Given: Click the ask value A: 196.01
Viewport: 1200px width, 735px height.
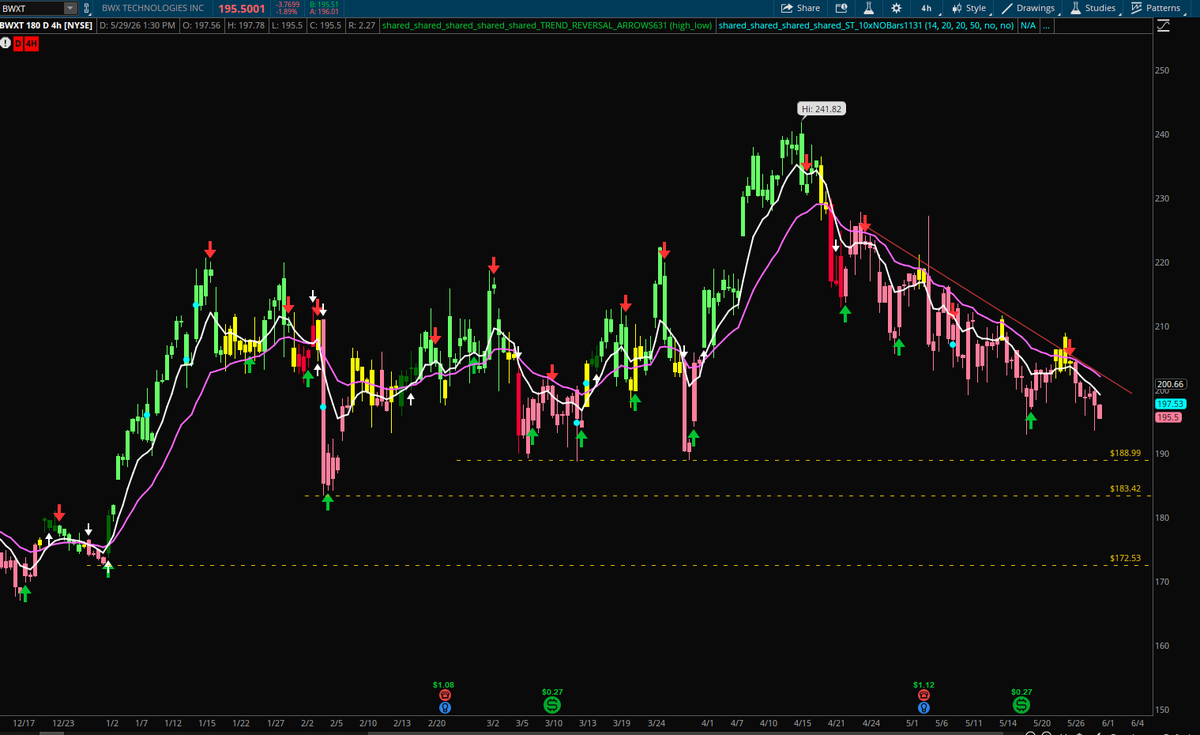Looking at the screenshot, I should click(325, 12).
